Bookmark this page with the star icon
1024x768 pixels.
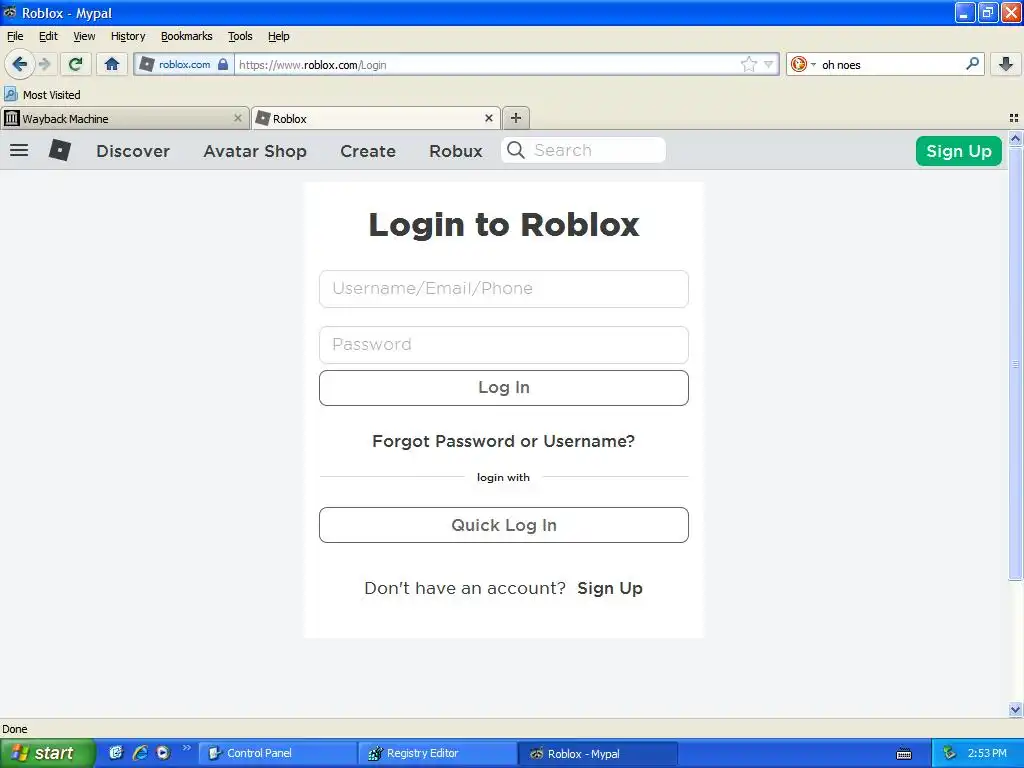tap(748, 64)
